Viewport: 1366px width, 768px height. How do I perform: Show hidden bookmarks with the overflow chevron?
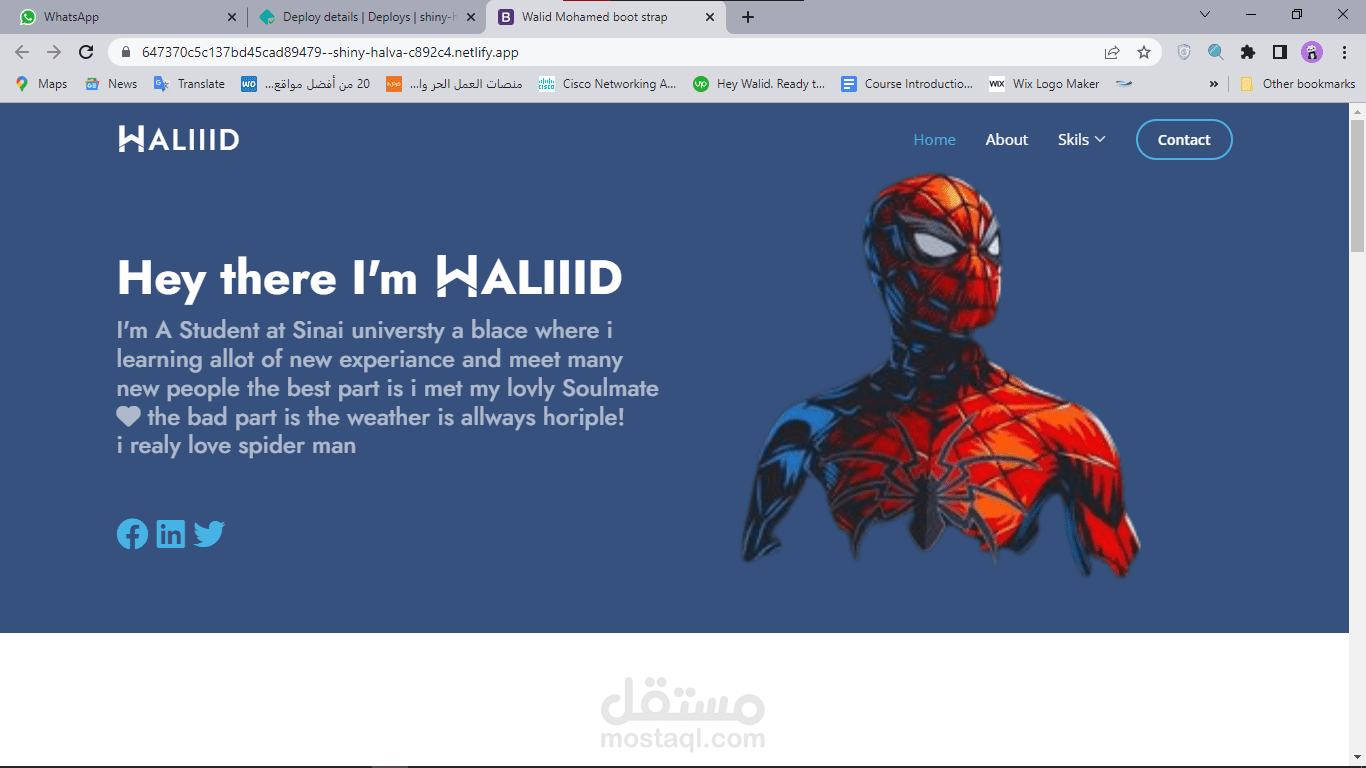coord(1214,84)
